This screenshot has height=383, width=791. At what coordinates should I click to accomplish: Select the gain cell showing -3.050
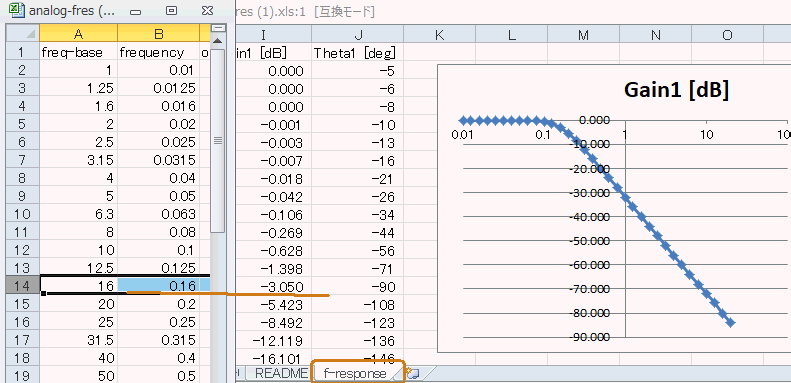272,287
